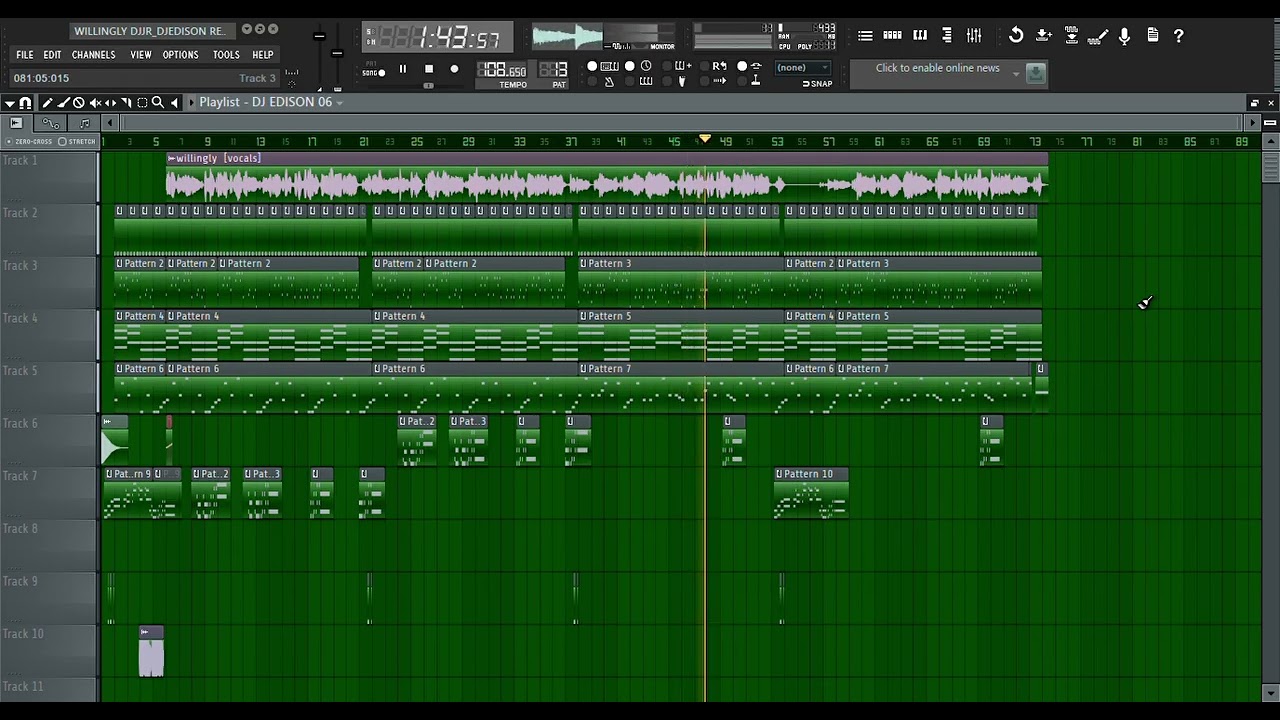Select the dotted-square Select tool
This screenshot has height=720, width=1280.
tap(142, 103)
